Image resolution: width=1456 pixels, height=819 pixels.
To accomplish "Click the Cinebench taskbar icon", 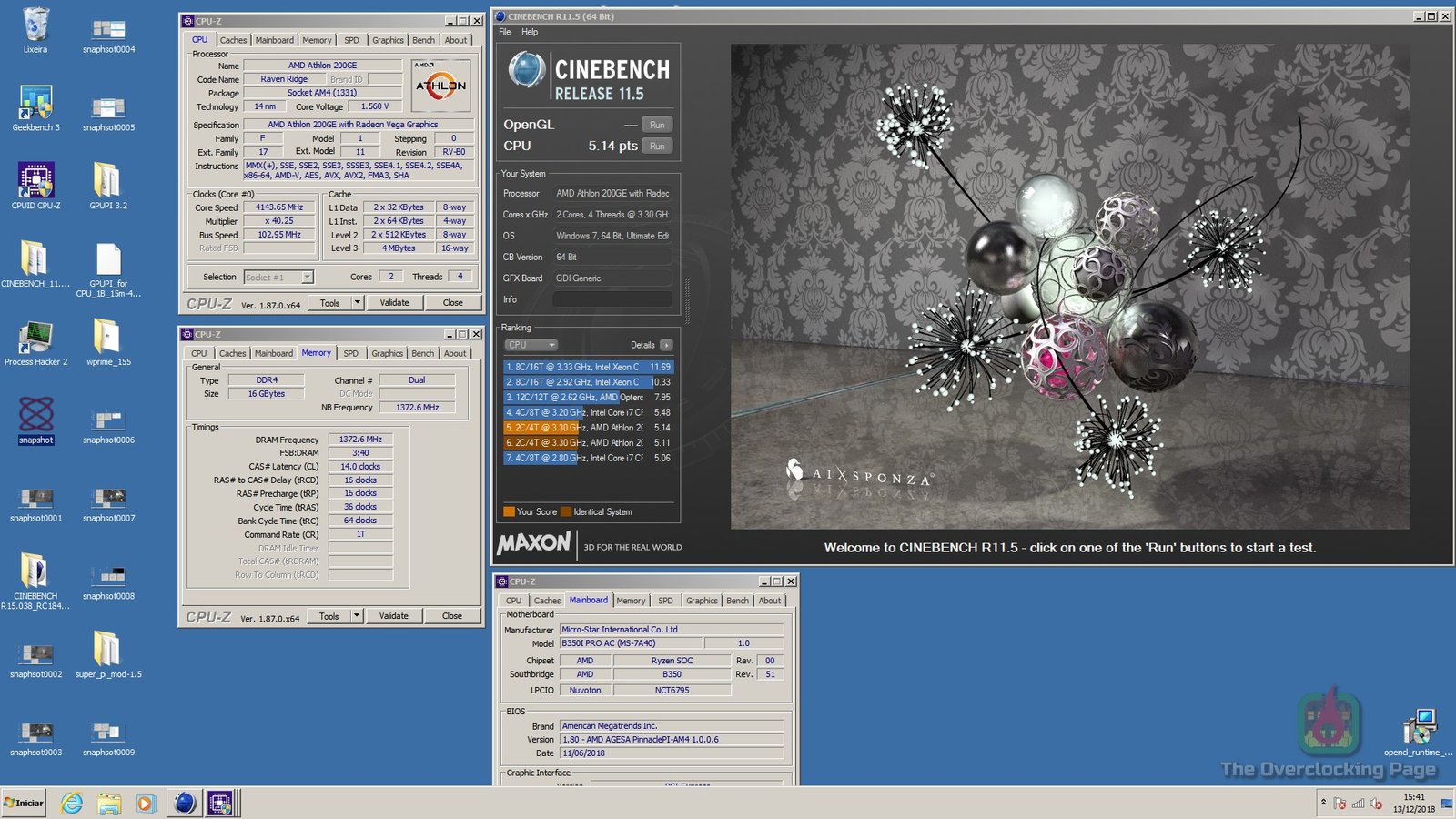I will pos(185,803).
